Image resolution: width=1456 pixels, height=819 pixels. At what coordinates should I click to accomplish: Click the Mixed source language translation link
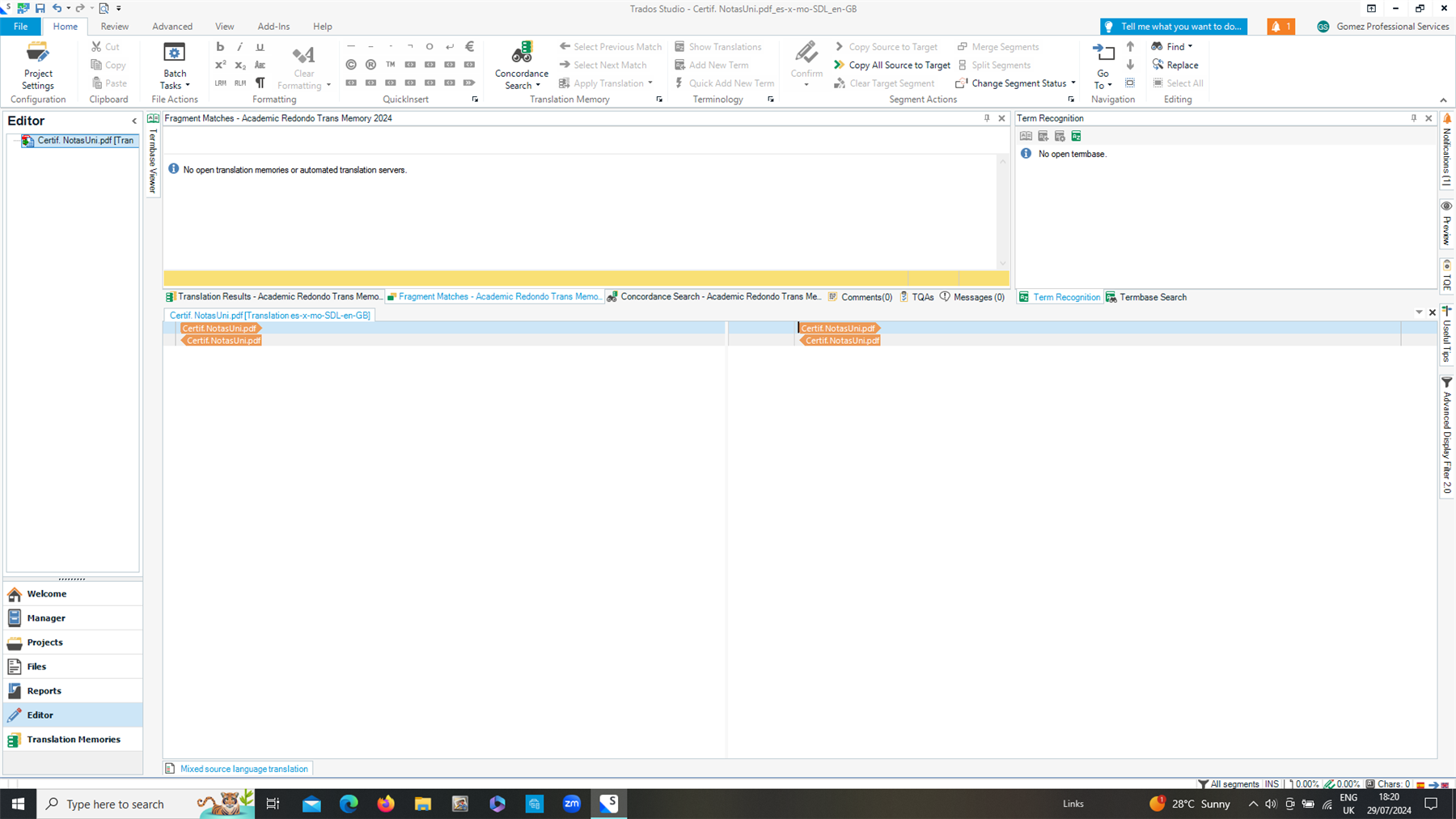point(244,769)
